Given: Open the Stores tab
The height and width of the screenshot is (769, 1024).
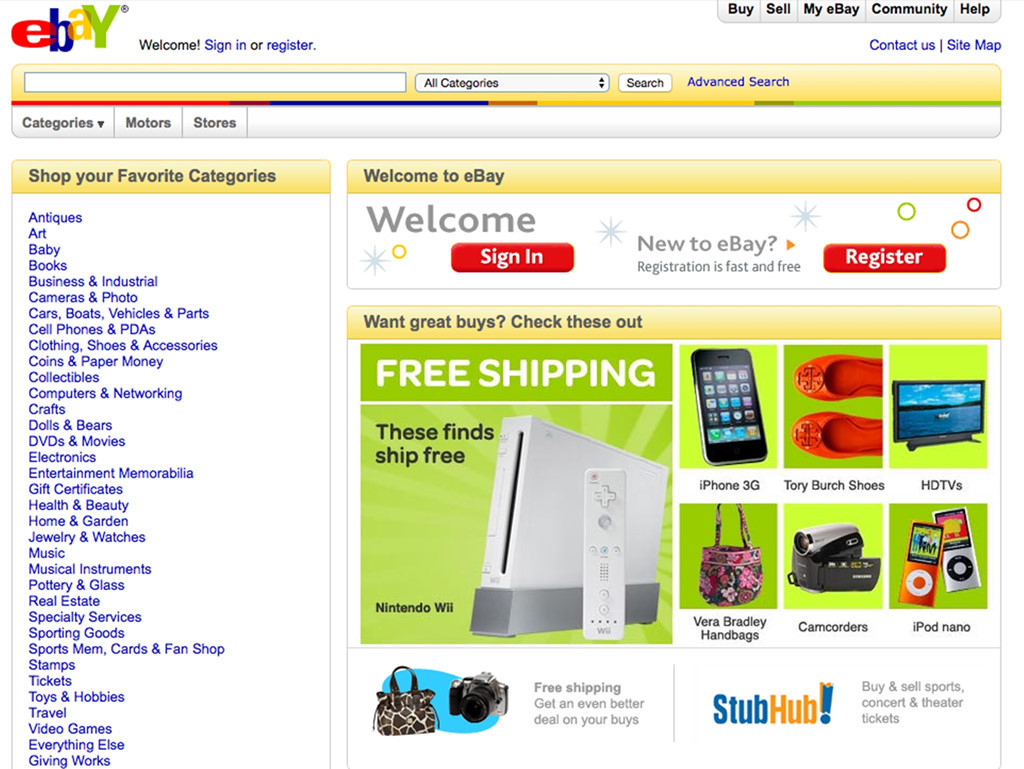Looking at the screenshot, I should pyautogui.click(x=215, y=123).
